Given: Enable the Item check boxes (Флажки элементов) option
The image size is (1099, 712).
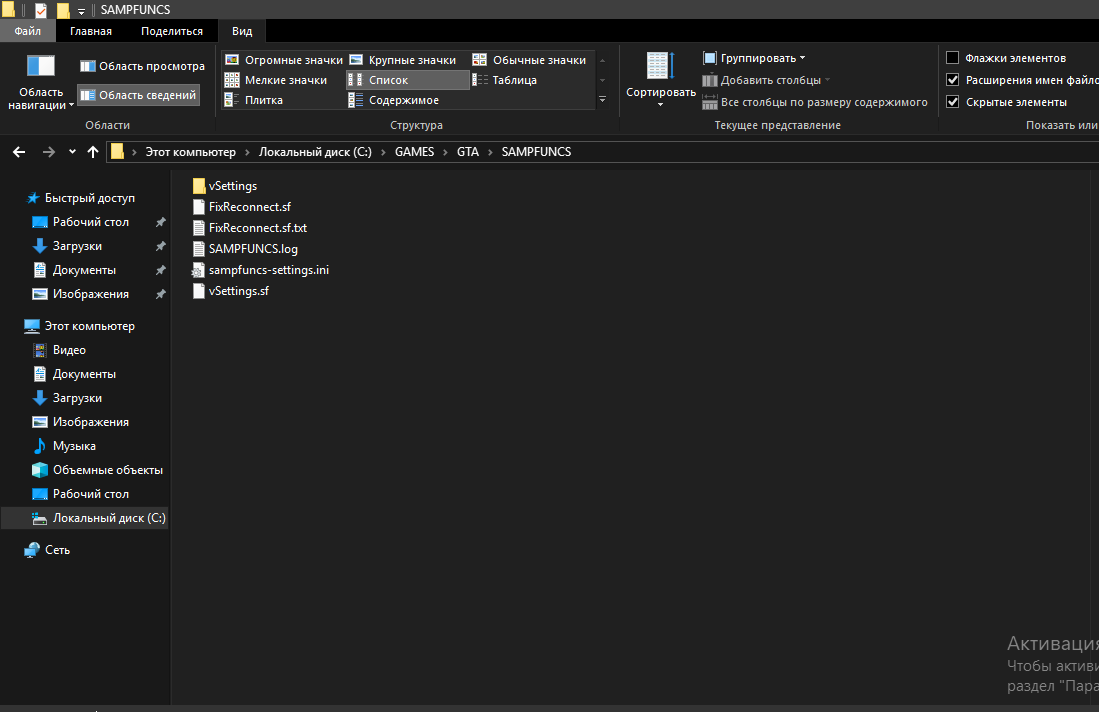Looking at the screenshot, I should coord(953,58).
